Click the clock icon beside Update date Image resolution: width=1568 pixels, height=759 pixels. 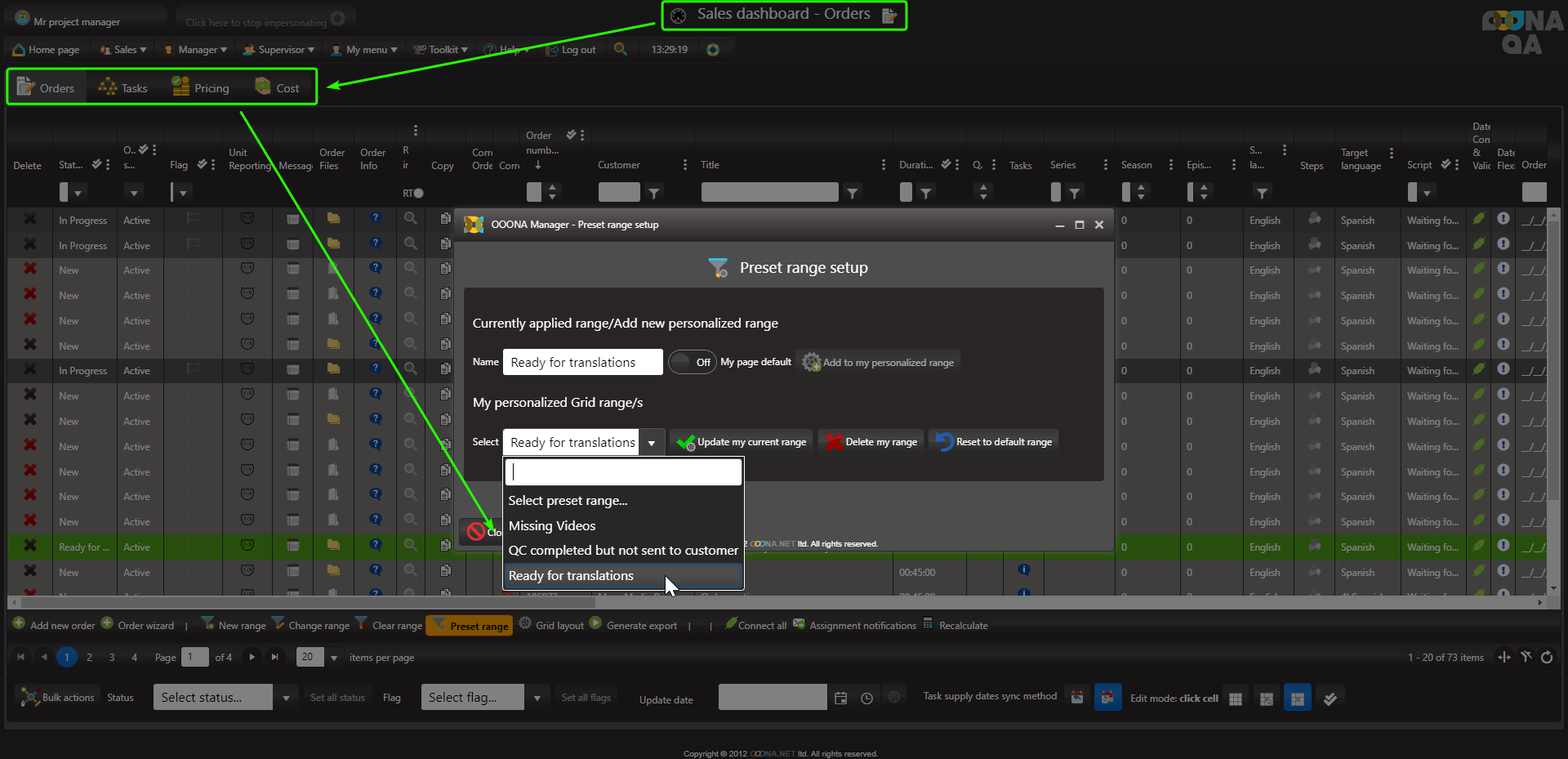866,698
